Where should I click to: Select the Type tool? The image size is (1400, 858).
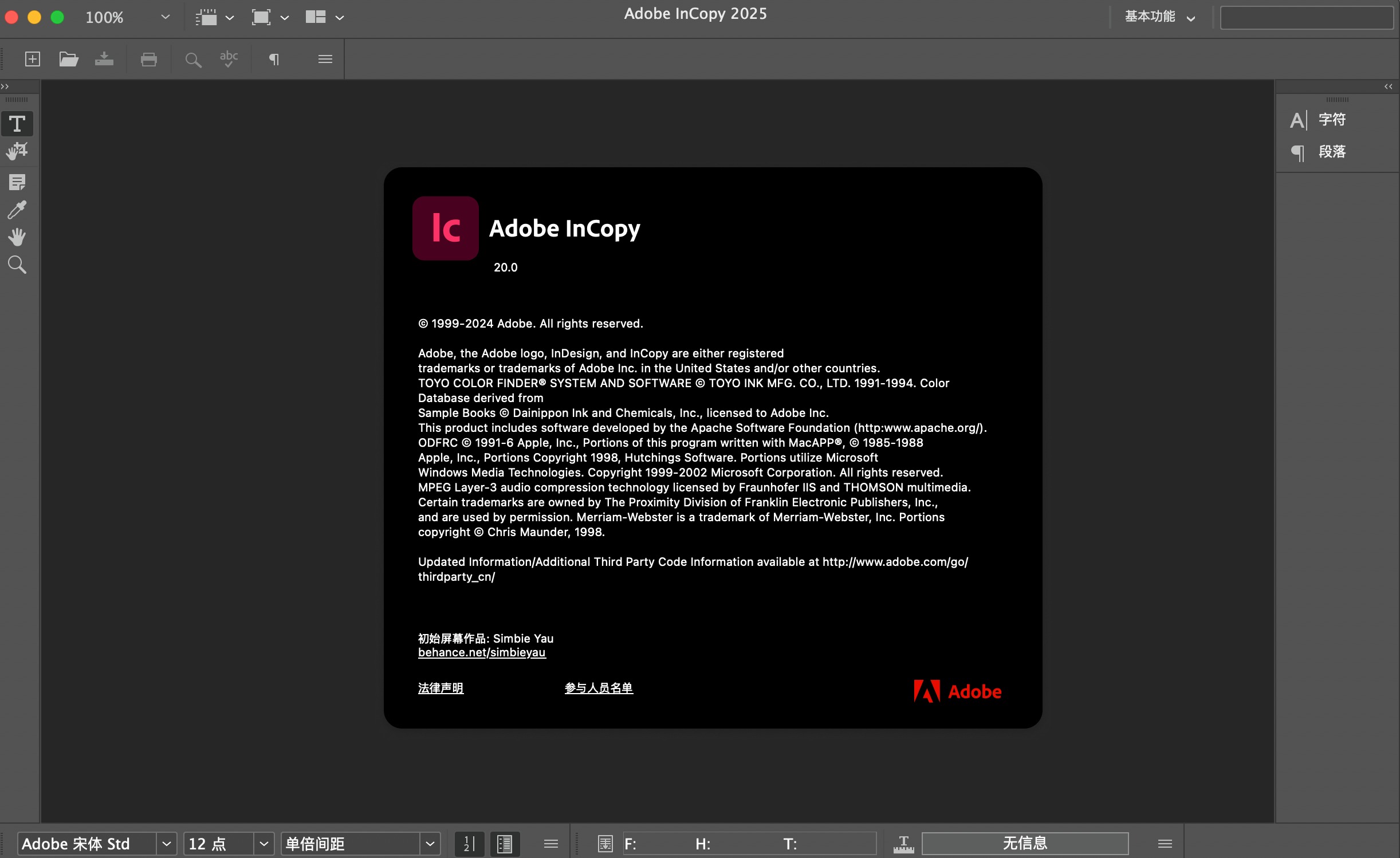pos(18,124)
